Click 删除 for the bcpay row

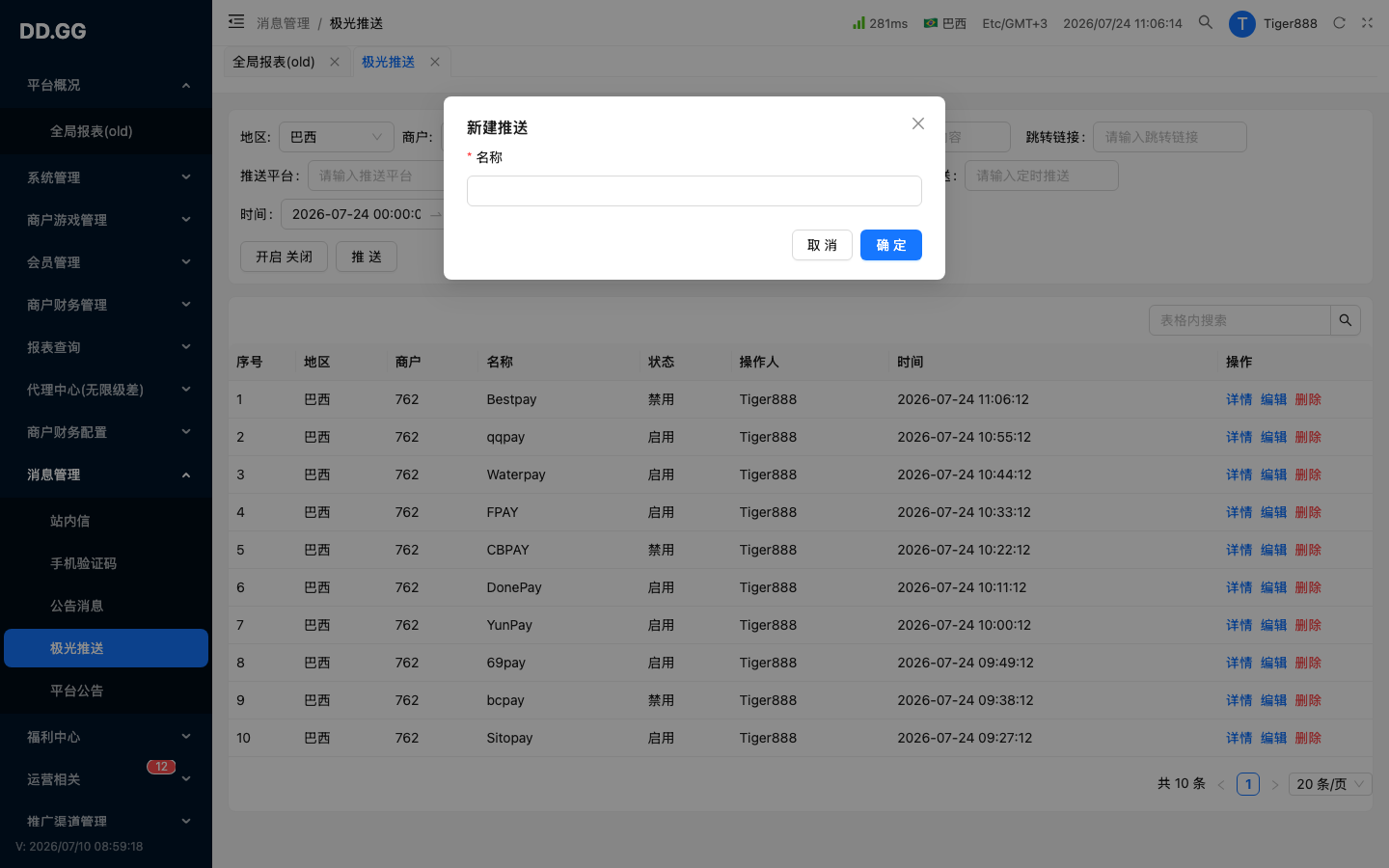[1308, 700]
